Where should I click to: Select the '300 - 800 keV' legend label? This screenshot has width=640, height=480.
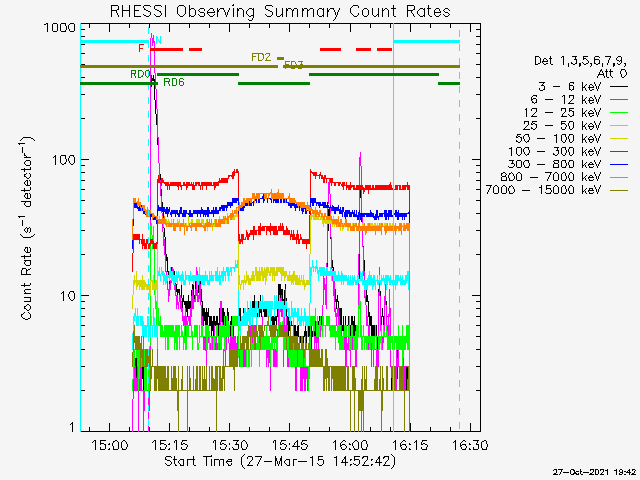[x=555, y=164]
